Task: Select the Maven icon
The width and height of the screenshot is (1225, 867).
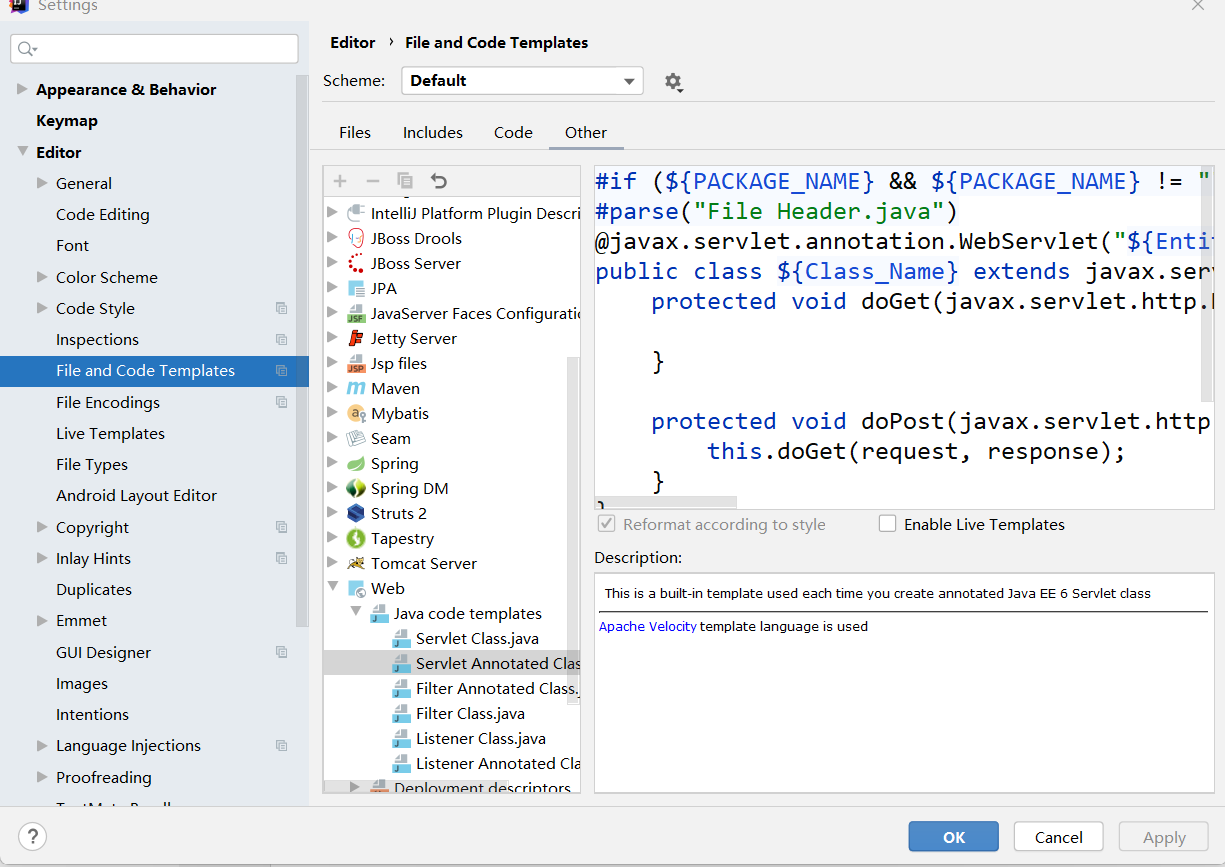Action: tap(356, 388)
